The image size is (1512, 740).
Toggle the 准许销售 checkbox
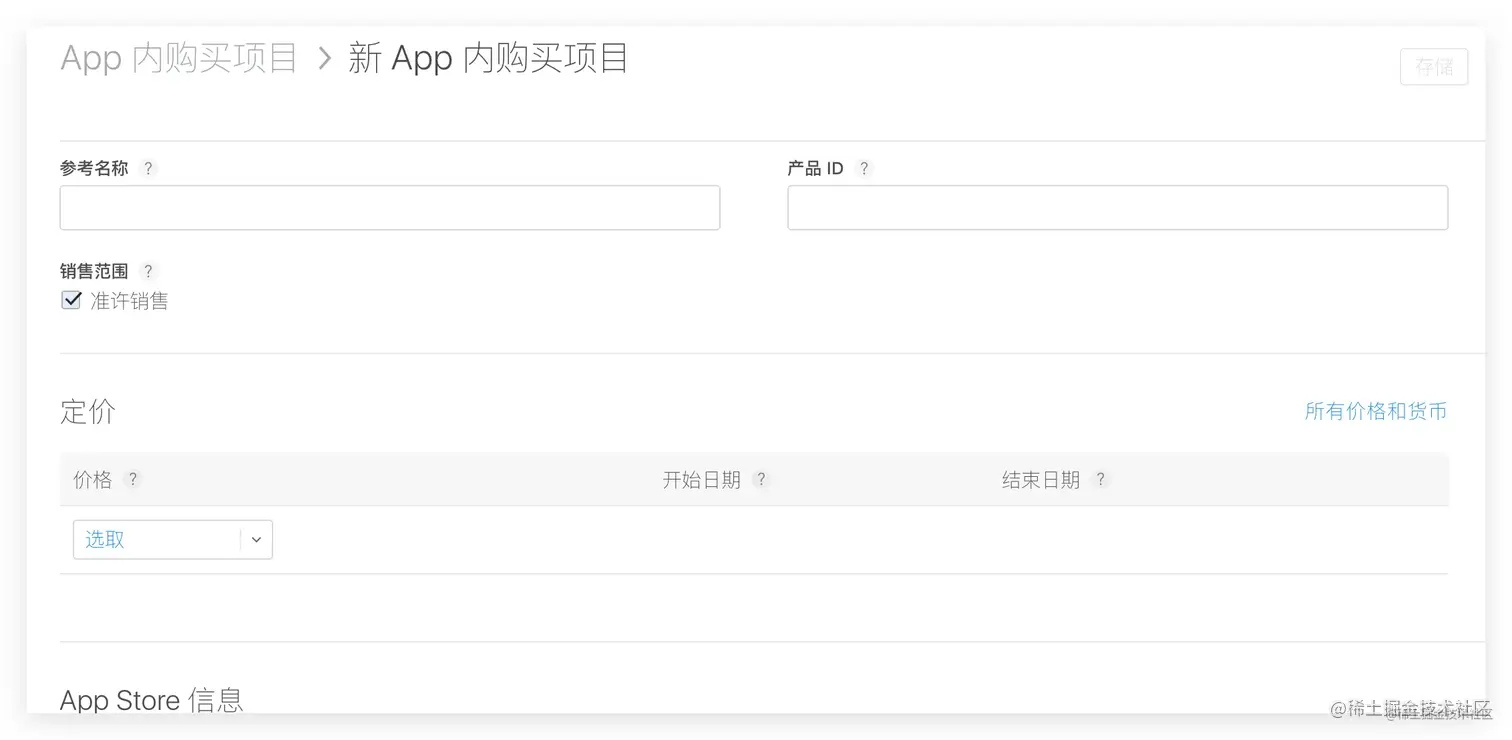[x=71, y=300]
